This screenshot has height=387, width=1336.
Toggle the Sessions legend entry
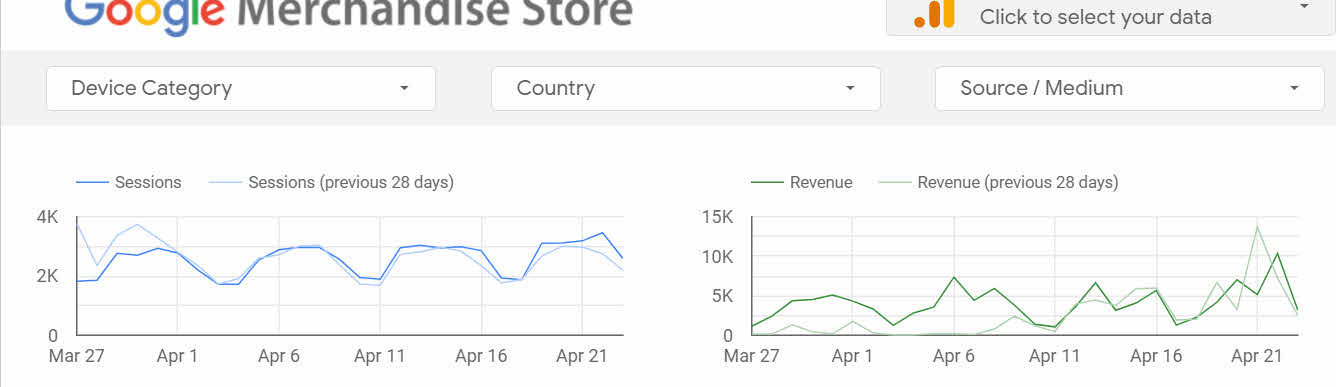point(129,182)
